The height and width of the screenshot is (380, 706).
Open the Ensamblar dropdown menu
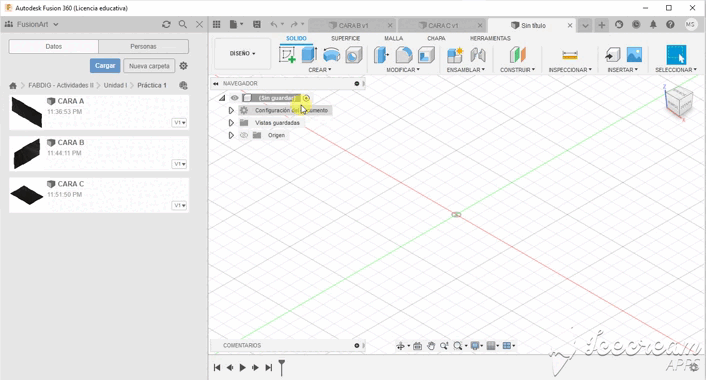pyautogui.click(x=466, y=70)
